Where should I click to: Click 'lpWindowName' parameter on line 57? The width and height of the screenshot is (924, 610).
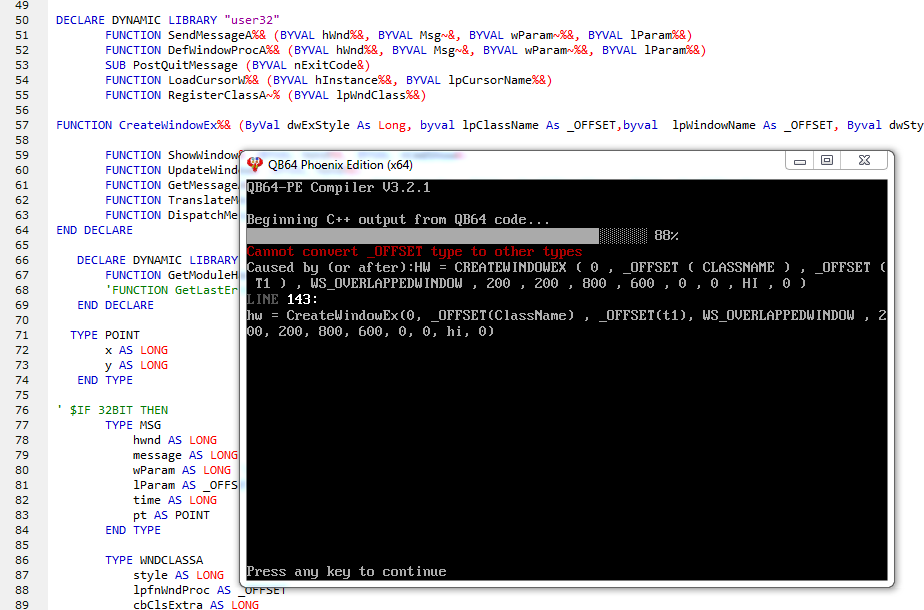[x=714, y=125]
